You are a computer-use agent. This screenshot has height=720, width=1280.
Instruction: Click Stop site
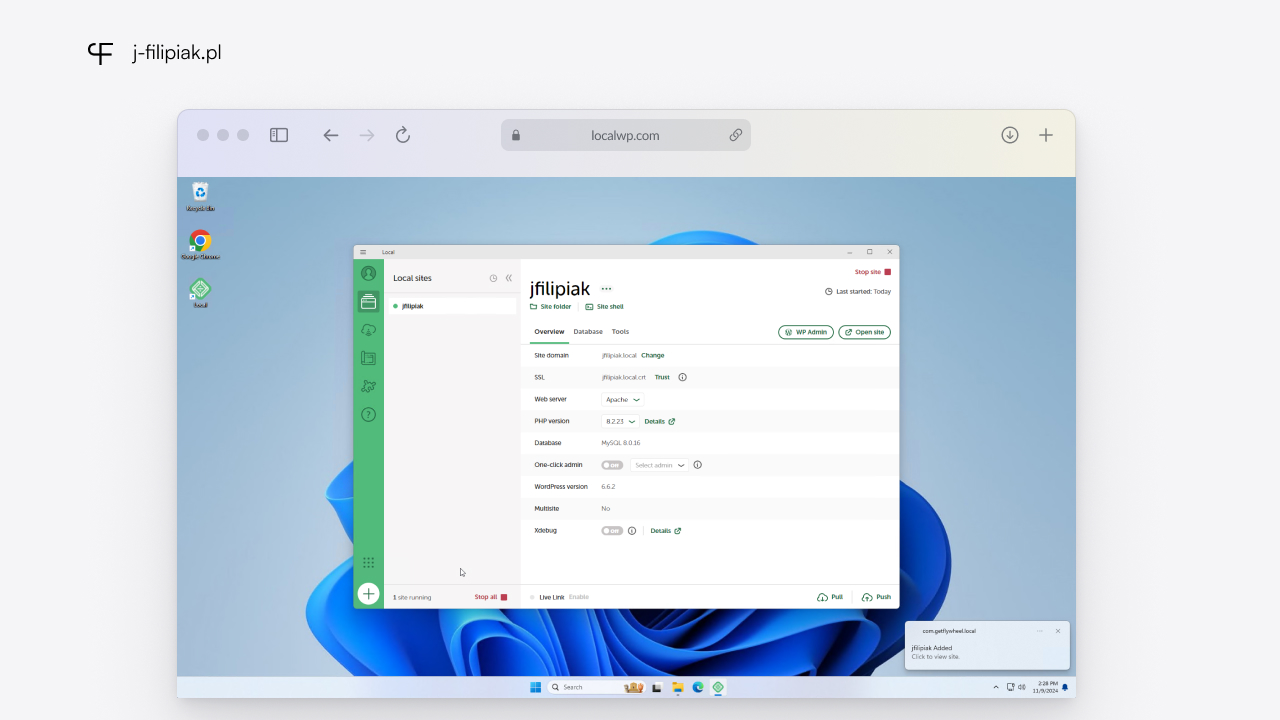click(872, 272)
